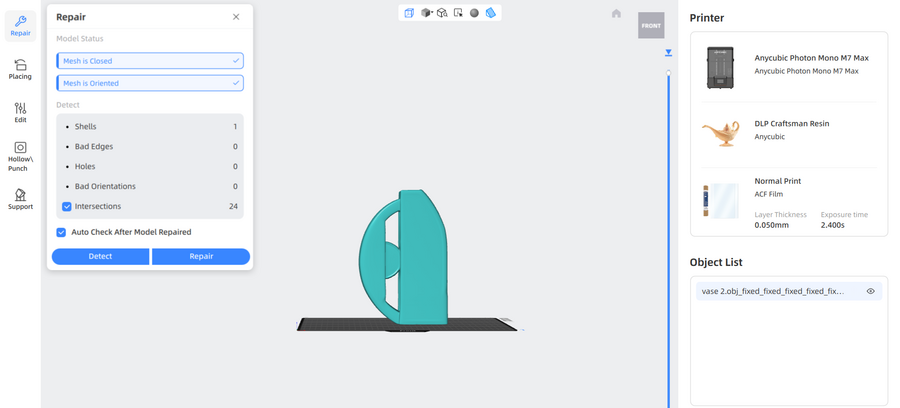This screenshot has width=900, height=408.
Task: Click the Intersections count value 24
Action: (233, 207)
